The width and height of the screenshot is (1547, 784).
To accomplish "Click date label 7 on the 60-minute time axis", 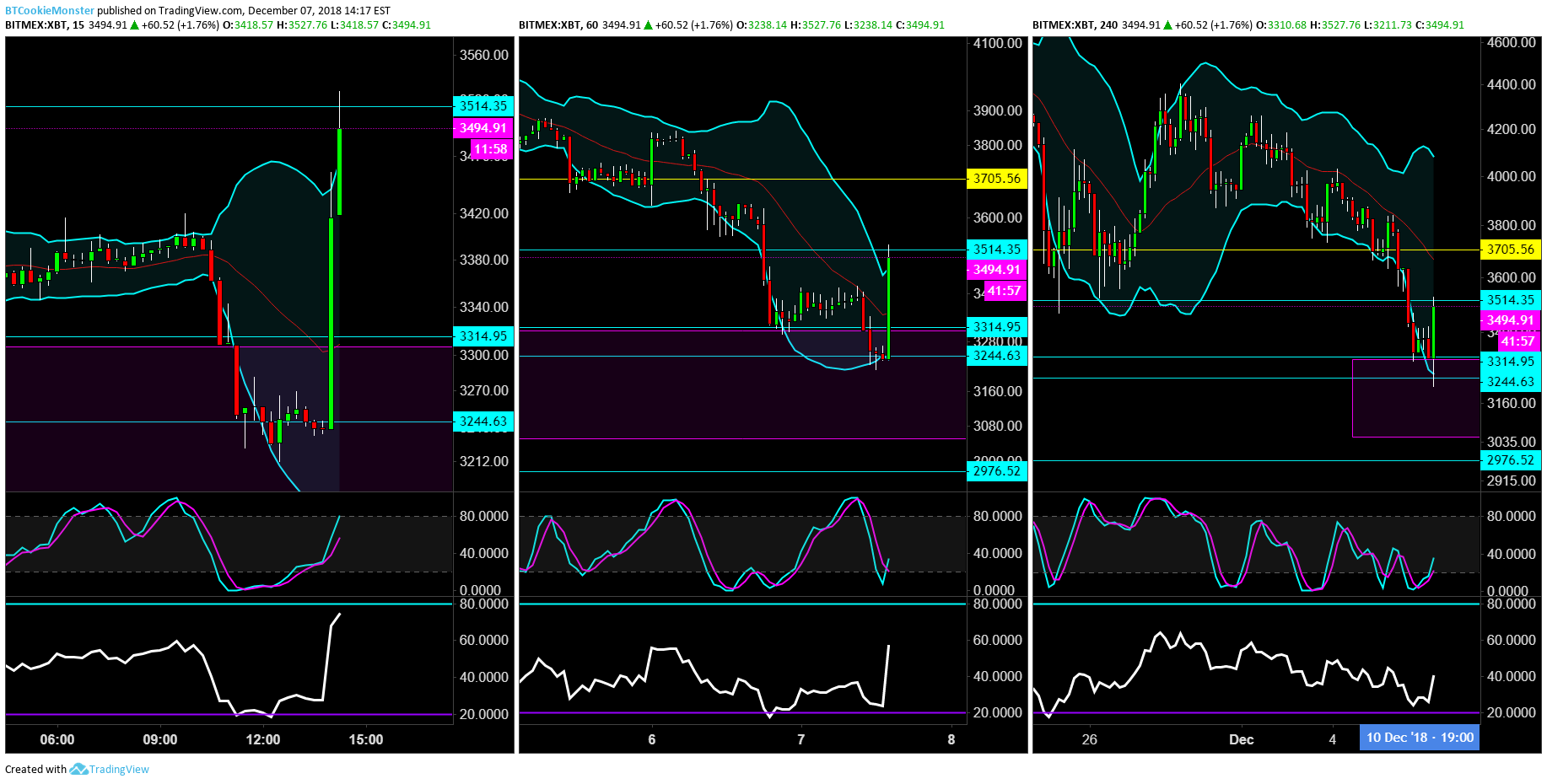I will point(801,739).
